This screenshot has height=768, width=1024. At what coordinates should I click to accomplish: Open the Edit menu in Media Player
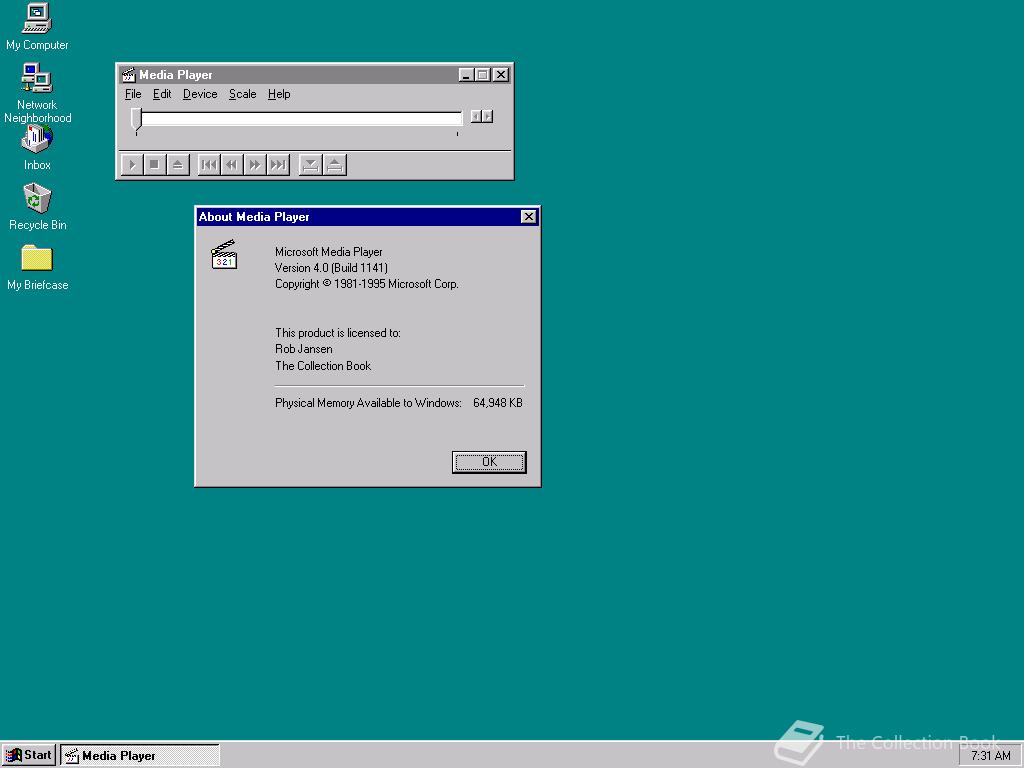coord(162,94)
